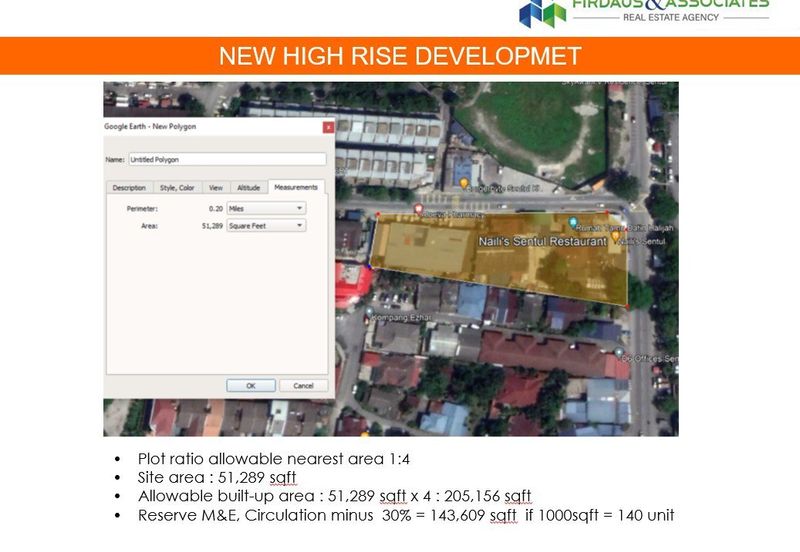The height and width of the screenshot is (552, 800).
Task: Open the Area units dropdown (Square Feet)
Action: [265, 226]
